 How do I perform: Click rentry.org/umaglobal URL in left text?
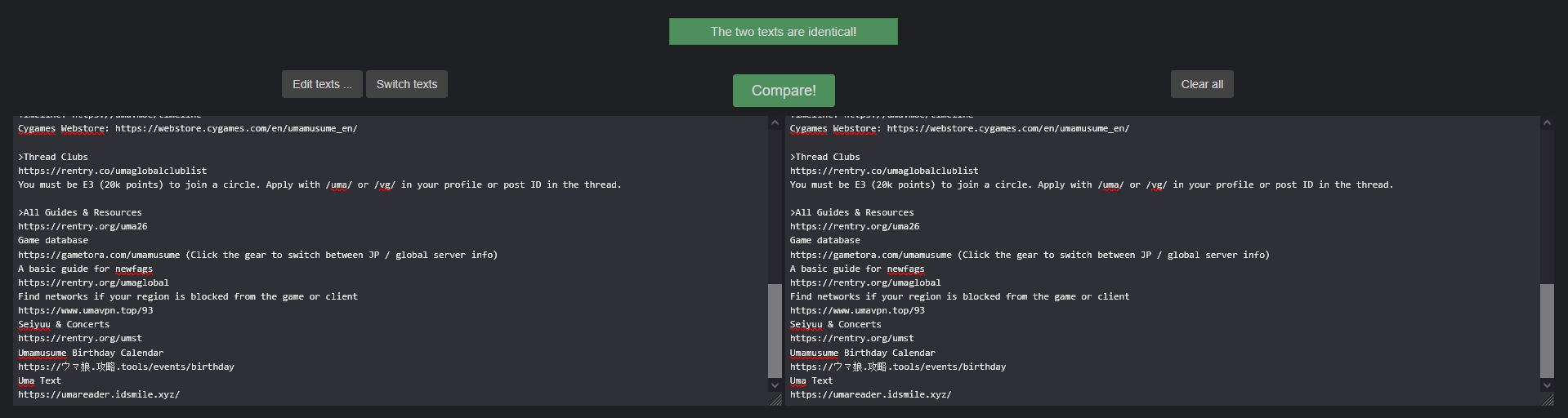(x=94, y=282)
